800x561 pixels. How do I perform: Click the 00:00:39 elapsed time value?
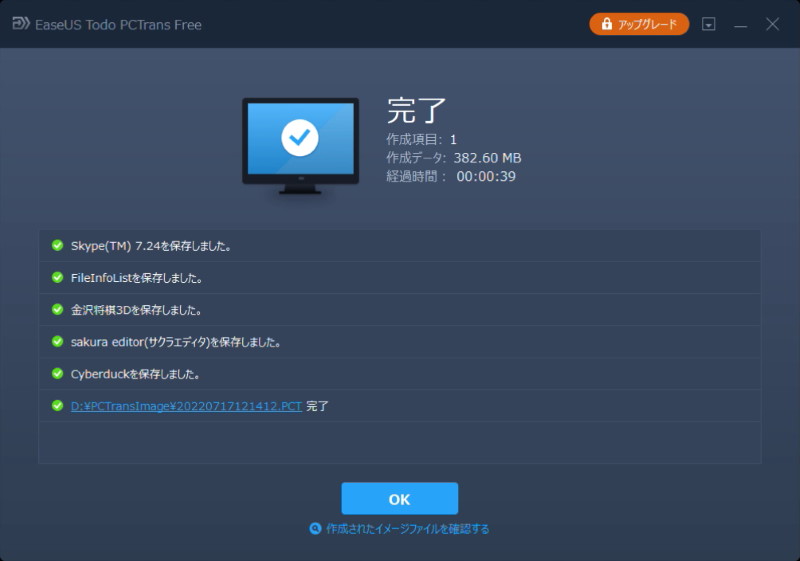coord(486,176)
